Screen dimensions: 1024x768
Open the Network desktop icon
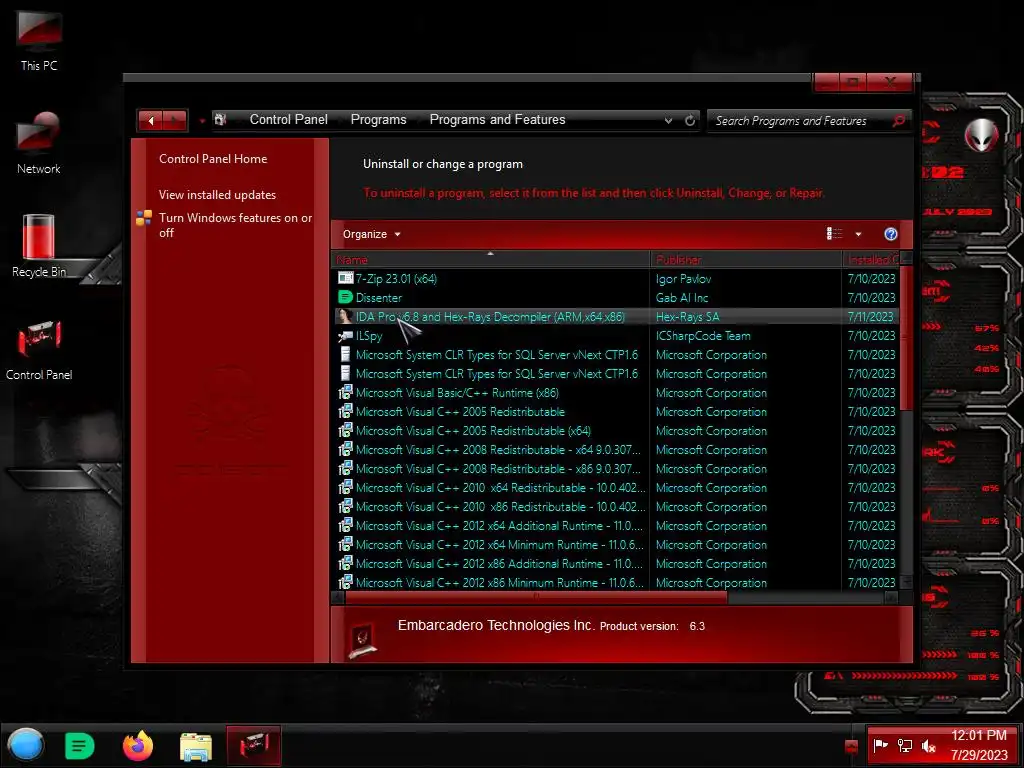pos(39,143)
